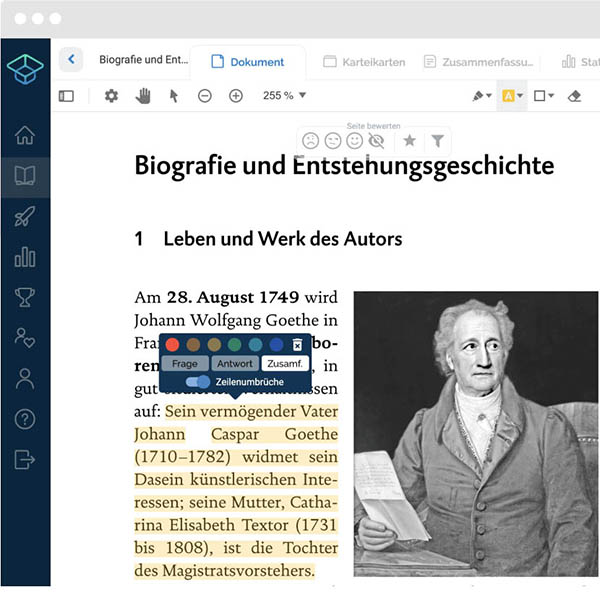Image resolution: width=600 pixels, height=600 pixels.
Task: Go to the Home sidebar icon
Action: (x=25, y=135)
